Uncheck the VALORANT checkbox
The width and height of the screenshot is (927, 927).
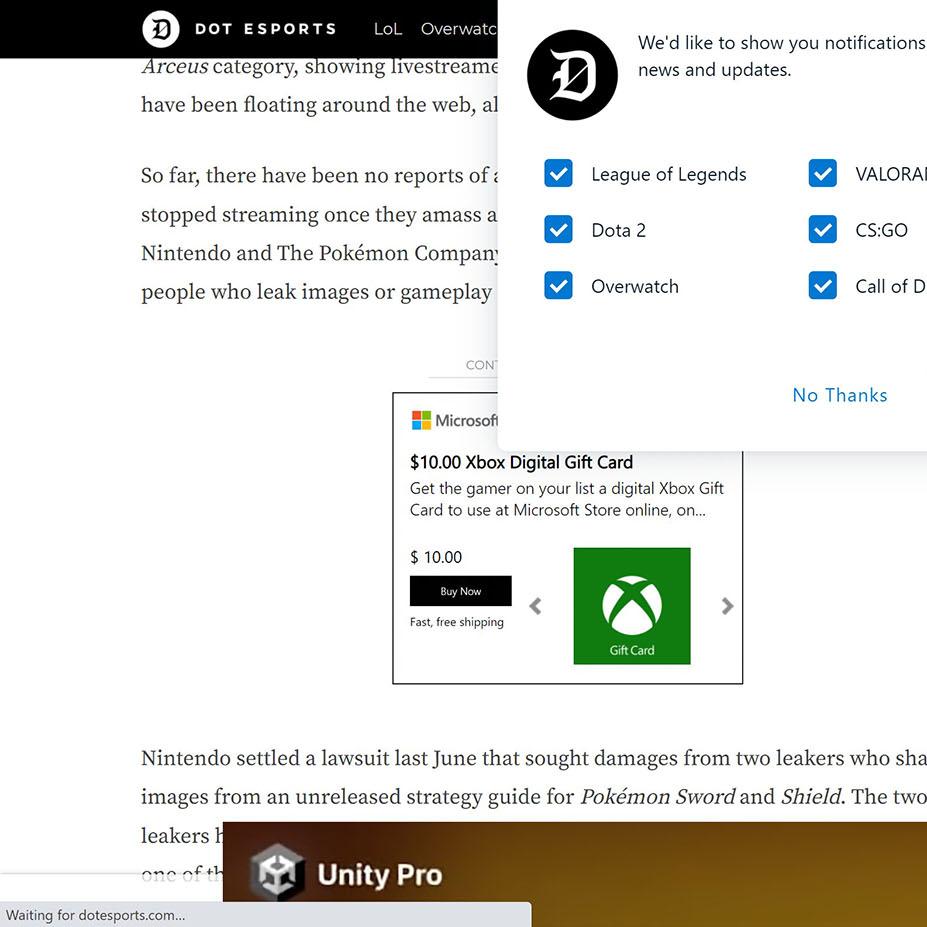822,173
